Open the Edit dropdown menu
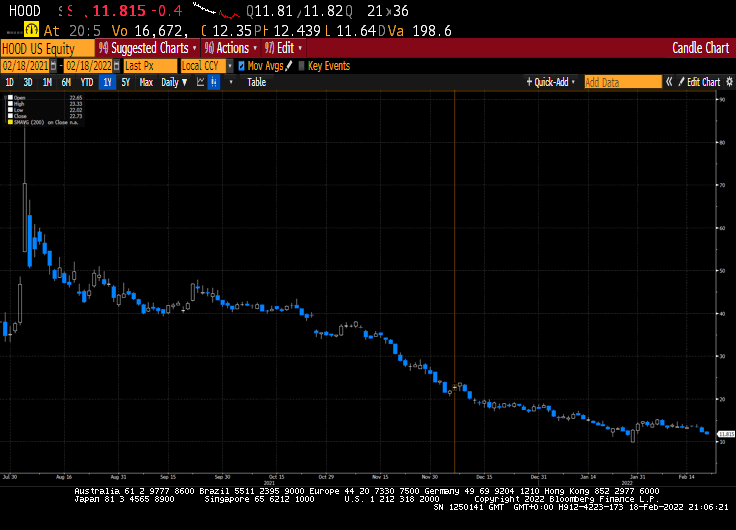 pyautogui.click(x=284, y=48)
